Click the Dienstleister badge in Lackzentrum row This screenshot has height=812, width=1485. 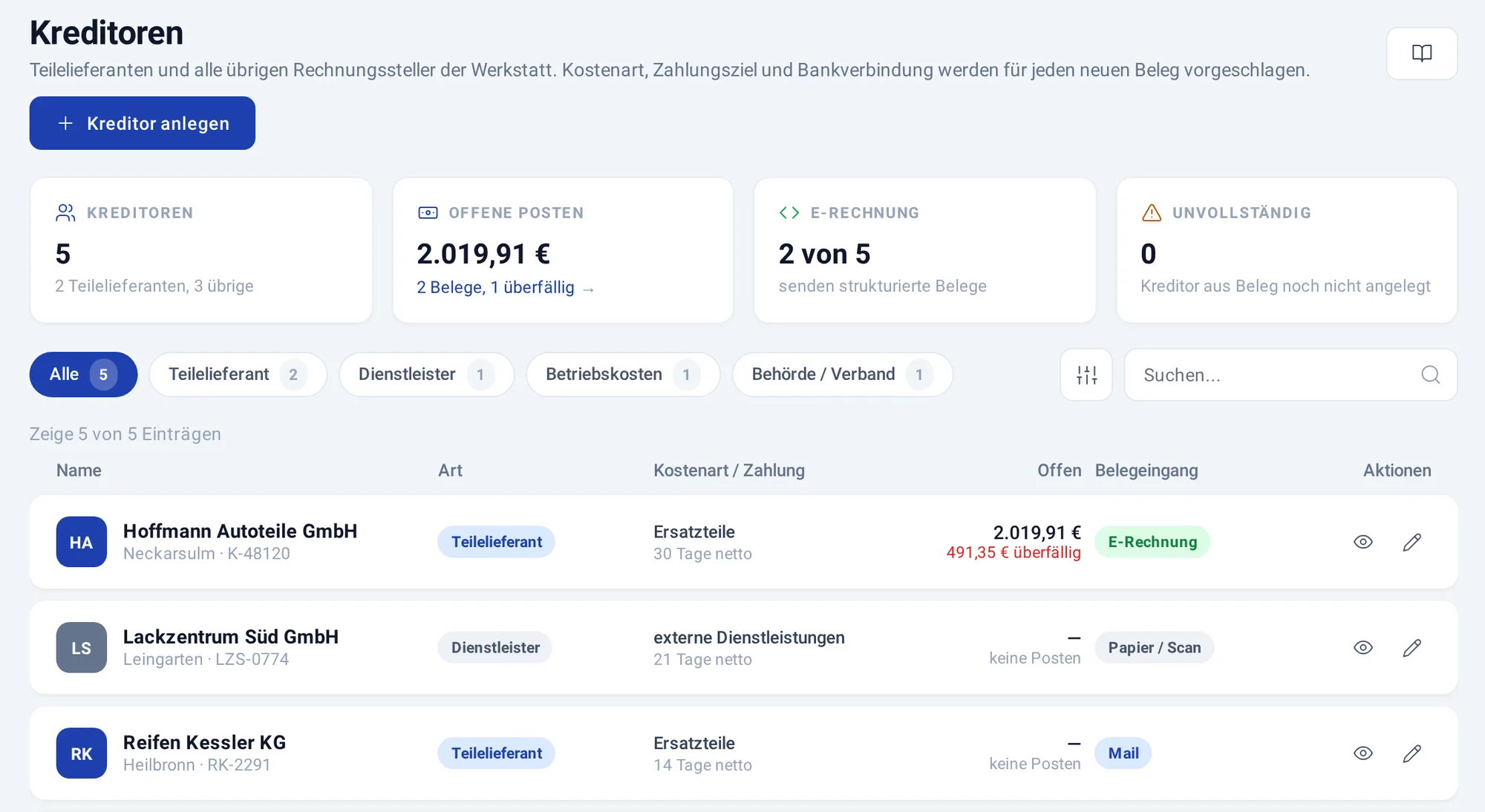pyautogui.click(x=495, y=647)
